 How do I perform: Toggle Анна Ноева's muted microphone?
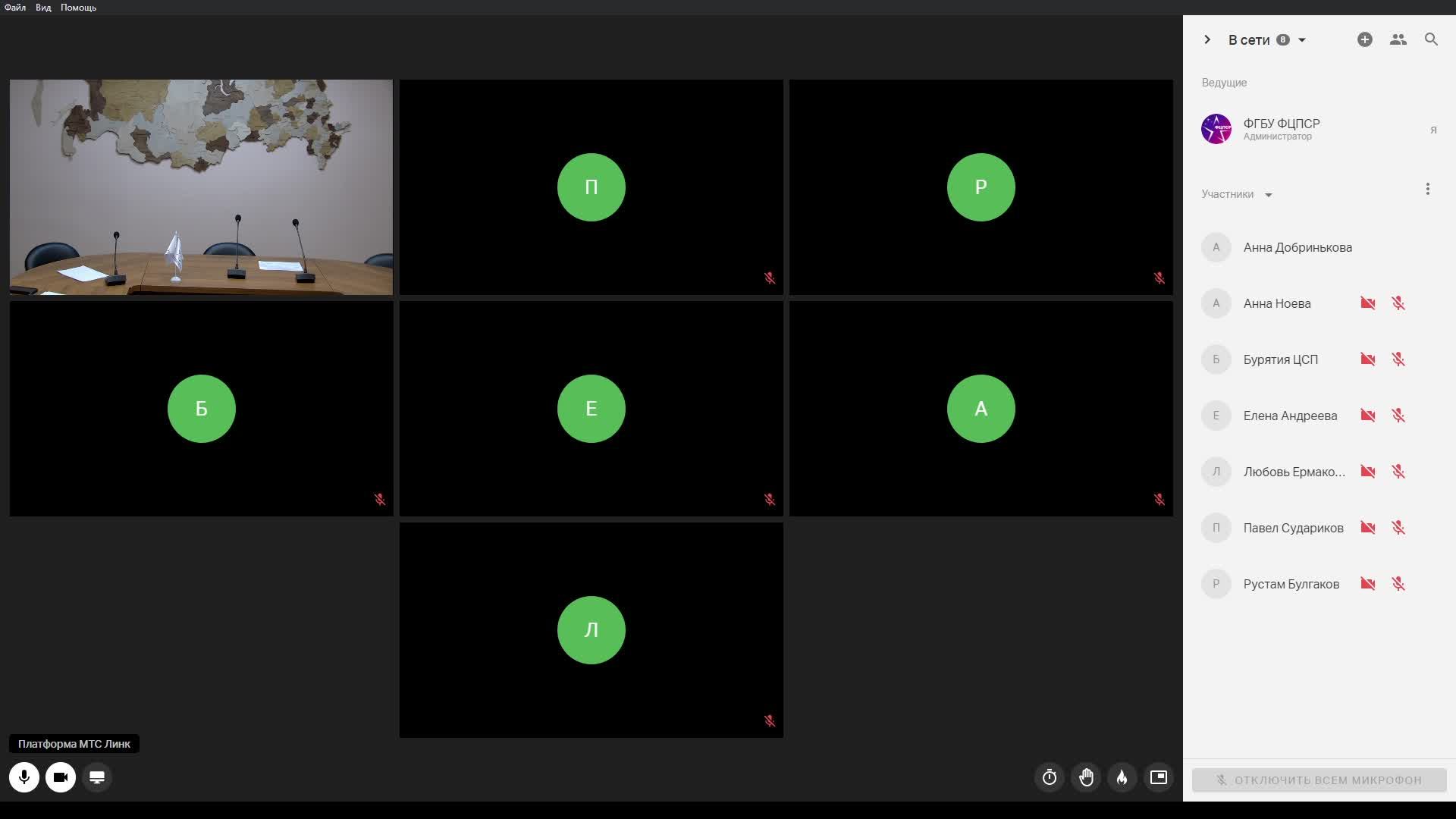point(1398,303)
